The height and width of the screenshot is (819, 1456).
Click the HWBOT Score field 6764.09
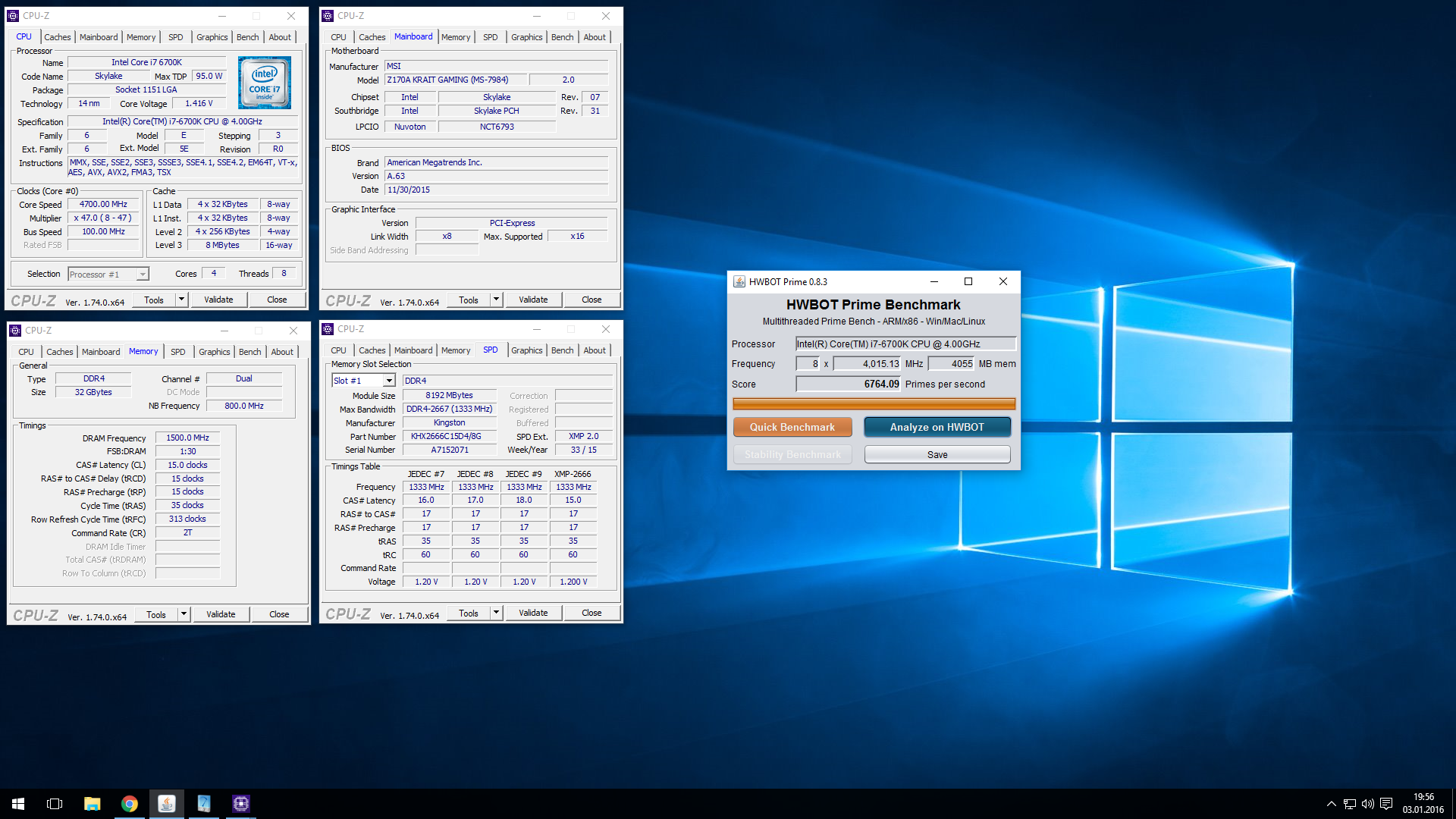[x=849, y=384]
